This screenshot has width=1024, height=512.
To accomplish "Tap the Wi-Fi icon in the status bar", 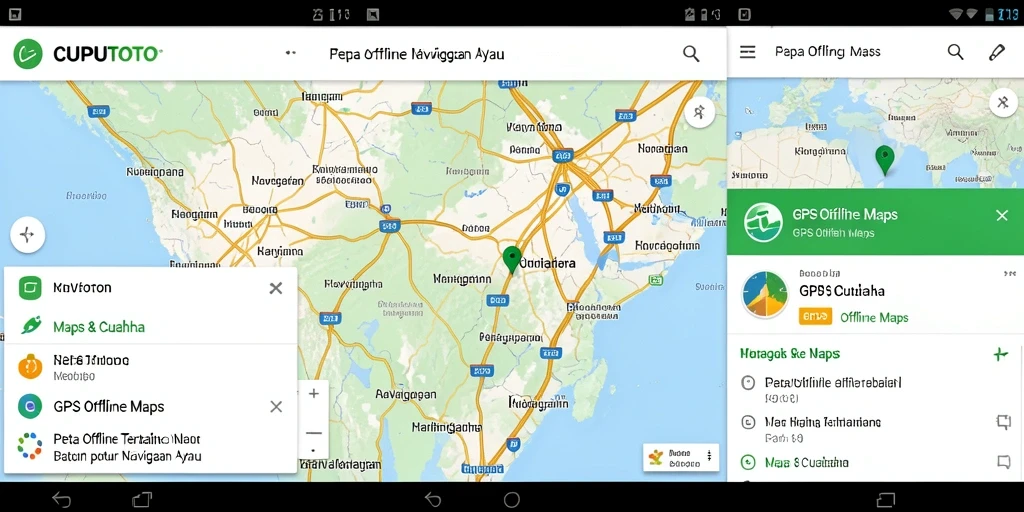I will 957,14.
